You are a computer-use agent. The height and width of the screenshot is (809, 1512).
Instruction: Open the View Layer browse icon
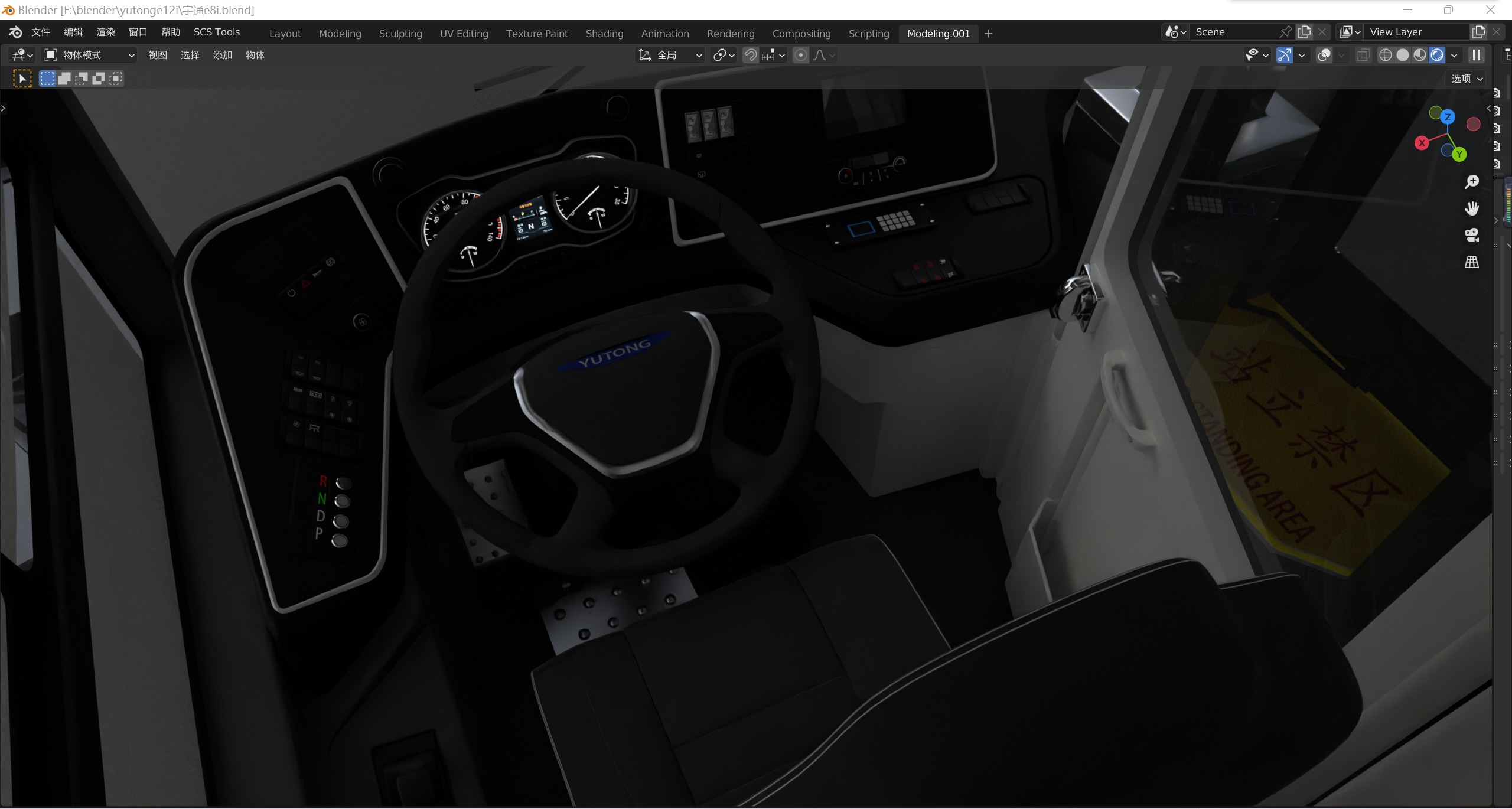point(1350,32)
